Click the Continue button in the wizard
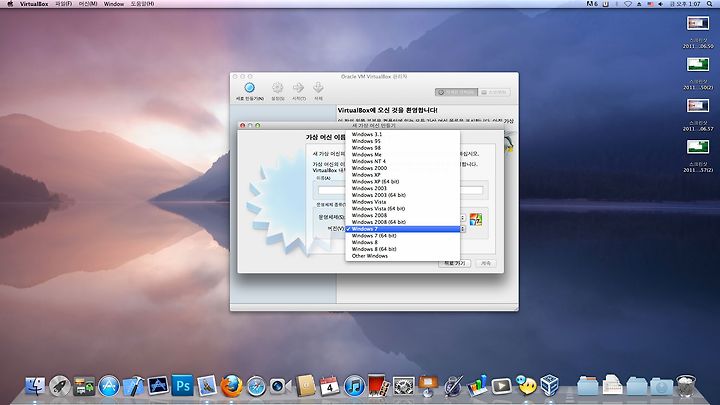This screenshot has width=720, height=405. click(486, 263)
